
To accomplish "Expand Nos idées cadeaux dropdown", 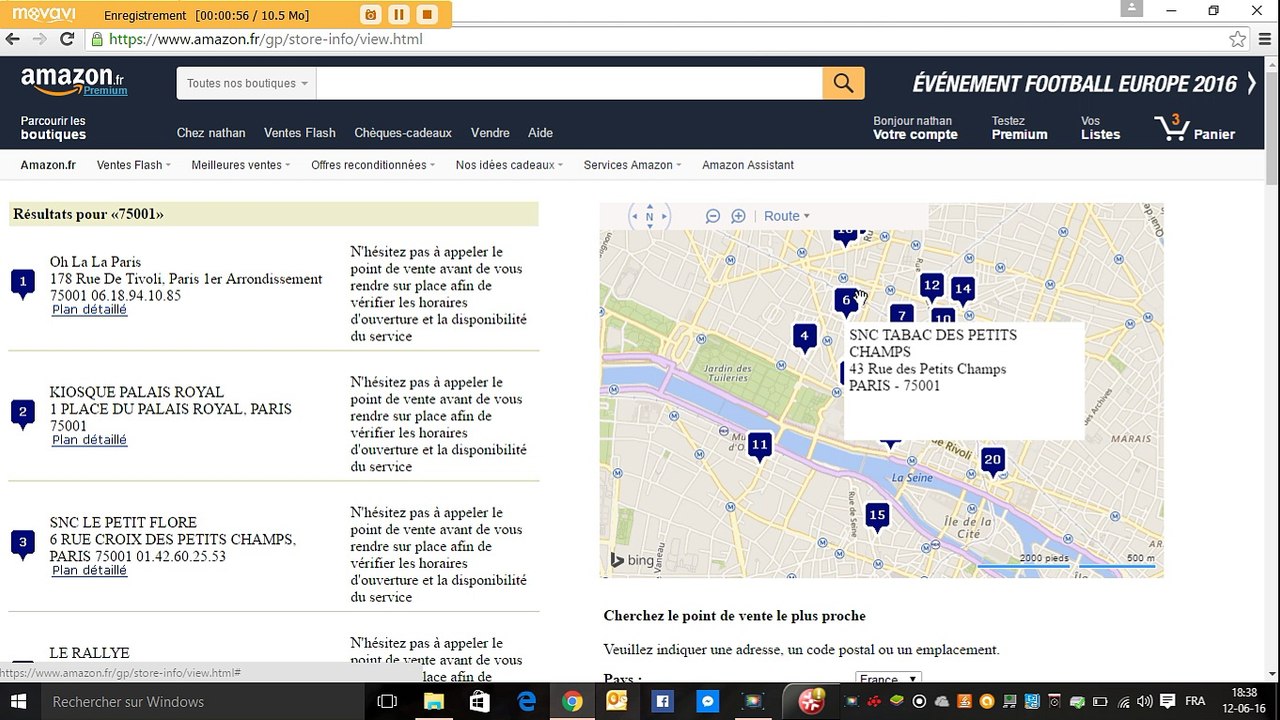I will coord(509,165).
